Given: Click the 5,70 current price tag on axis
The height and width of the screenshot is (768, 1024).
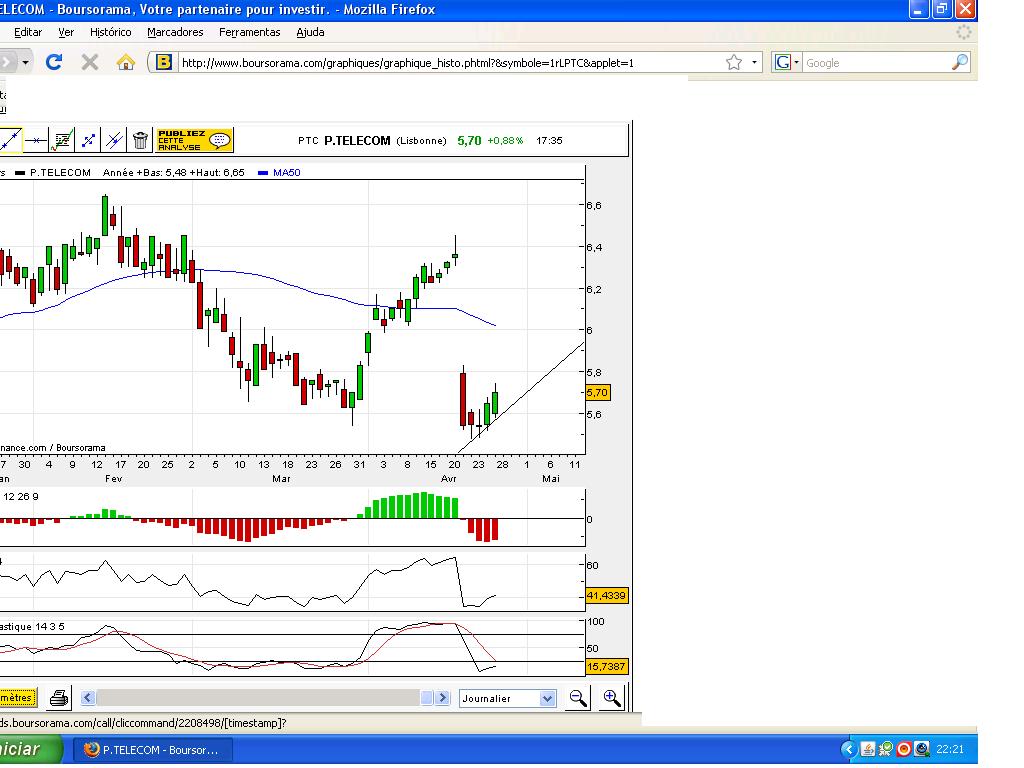Looking at the screenshot, I should 598,392.
